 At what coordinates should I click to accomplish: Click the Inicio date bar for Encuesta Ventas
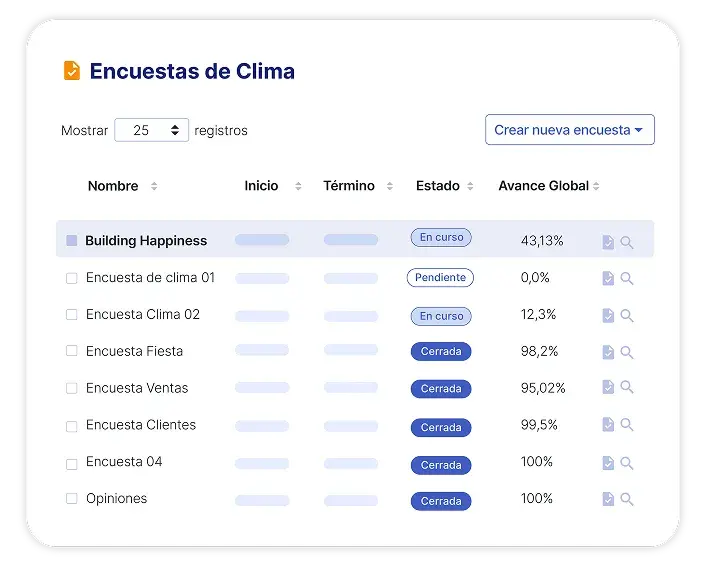tap(262, 388)
